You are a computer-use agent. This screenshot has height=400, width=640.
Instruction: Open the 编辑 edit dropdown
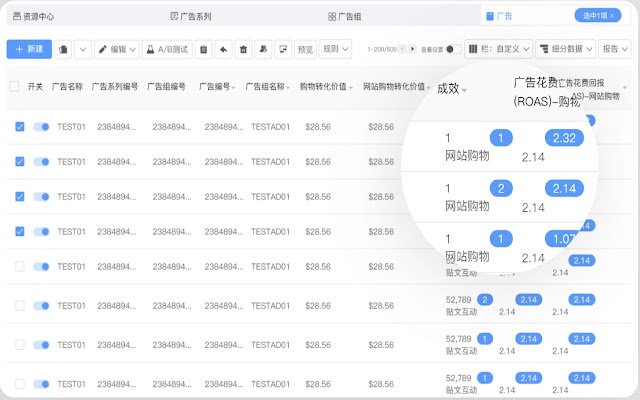(x=117, y=49)
